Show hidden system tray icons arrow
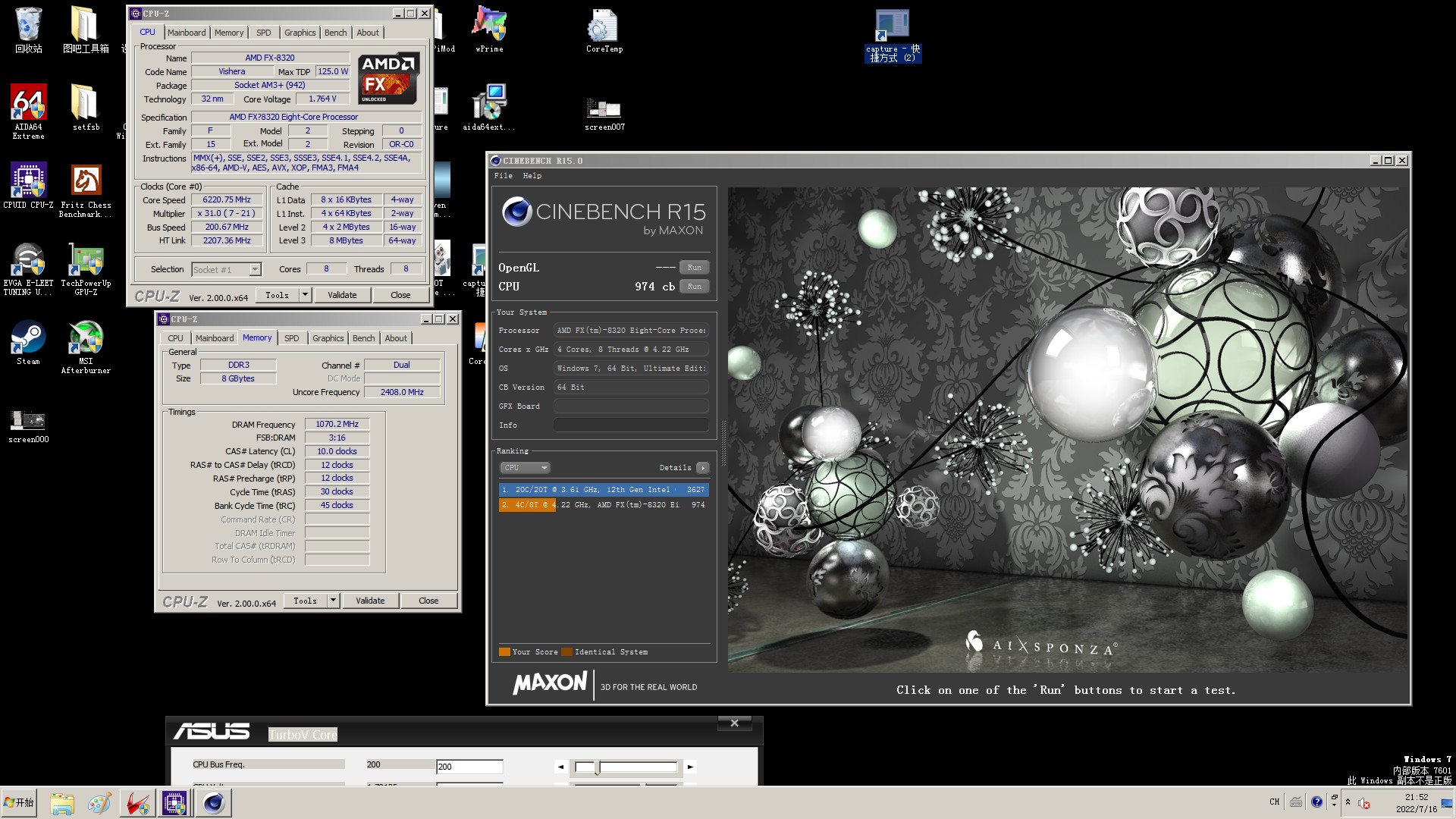The image size is (1456, 819). click(x=1348, y=802)
